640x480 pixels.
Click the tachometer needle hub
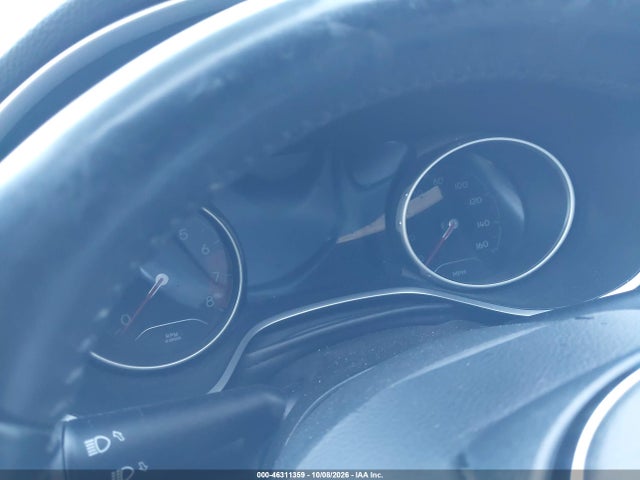162,280
